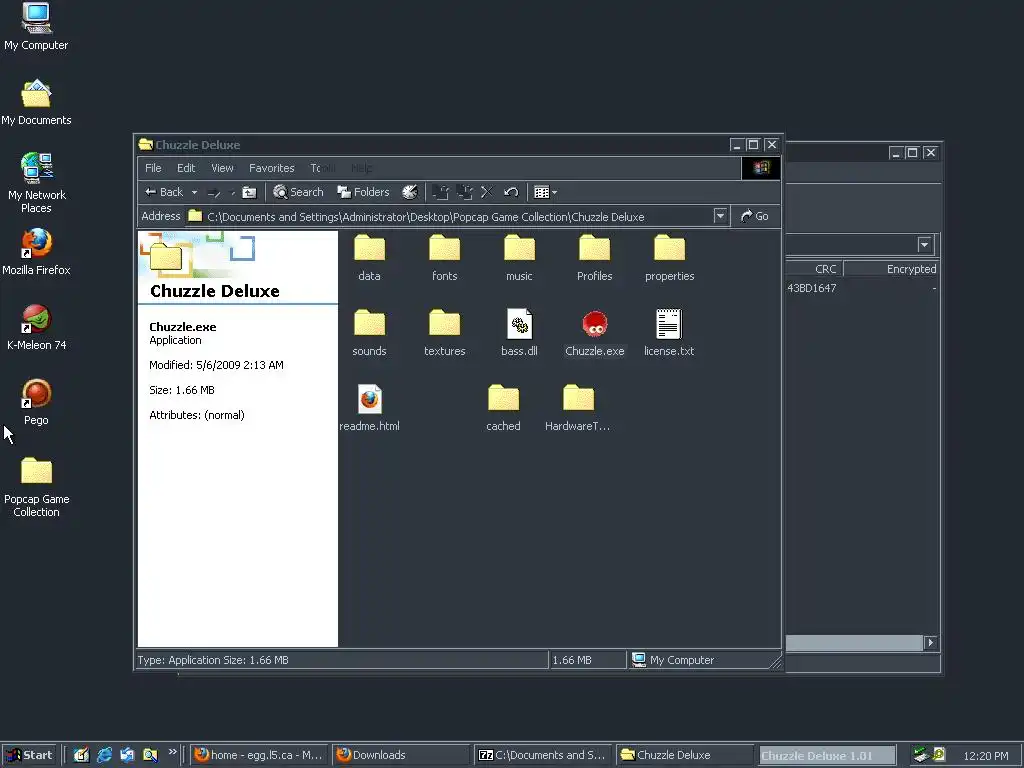Select the sounds folder
The height and width of the screenshot is (768, 1024).
[x=369, y=333]
